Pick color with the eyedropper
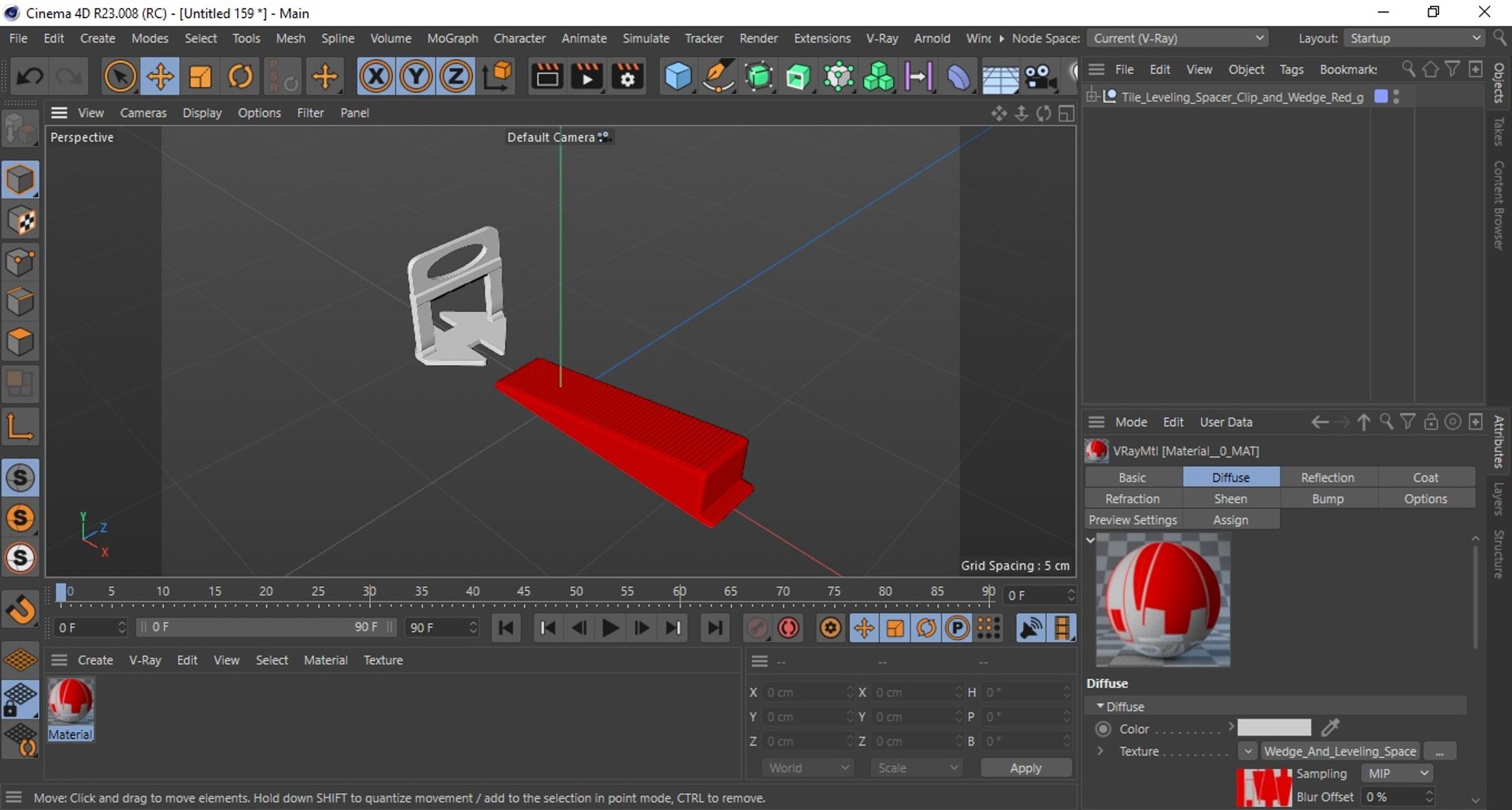Viewport: 1512px width, 810px height. point(1330,727)
